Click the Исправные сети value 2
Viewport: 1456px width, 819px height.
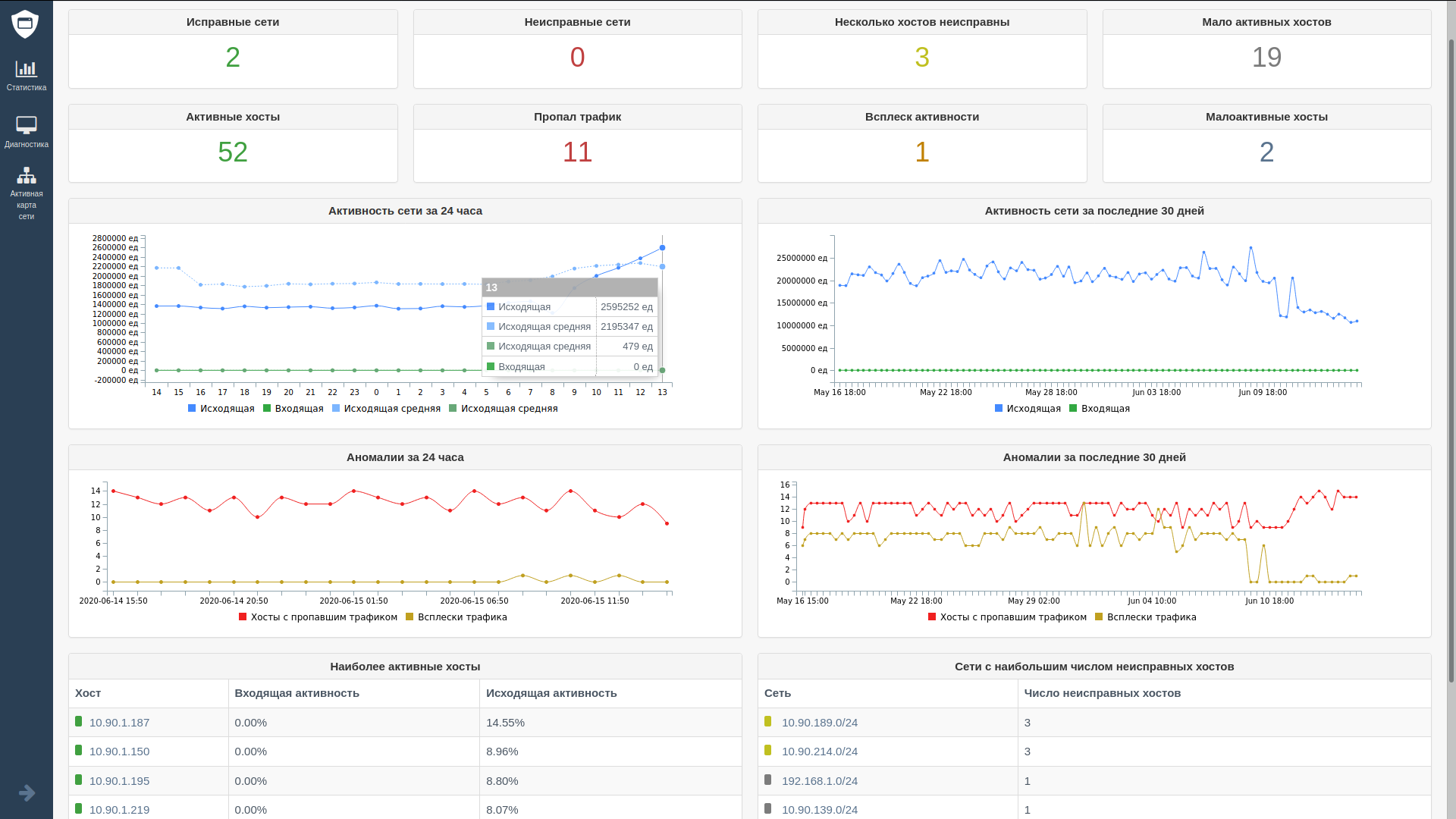(x=233, y=58)
